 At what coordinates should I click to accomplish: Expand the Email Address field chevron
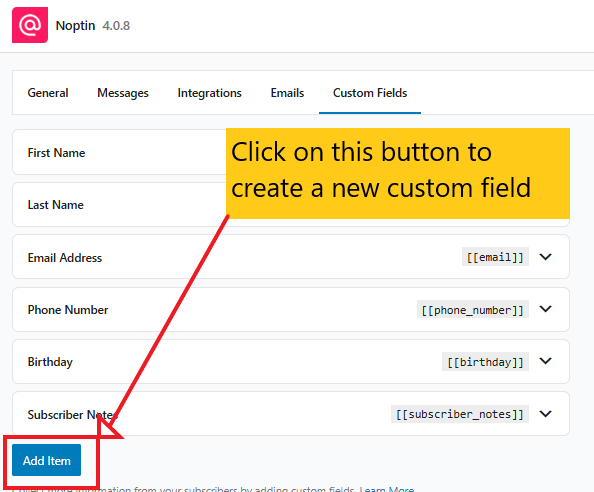(546, 257)
